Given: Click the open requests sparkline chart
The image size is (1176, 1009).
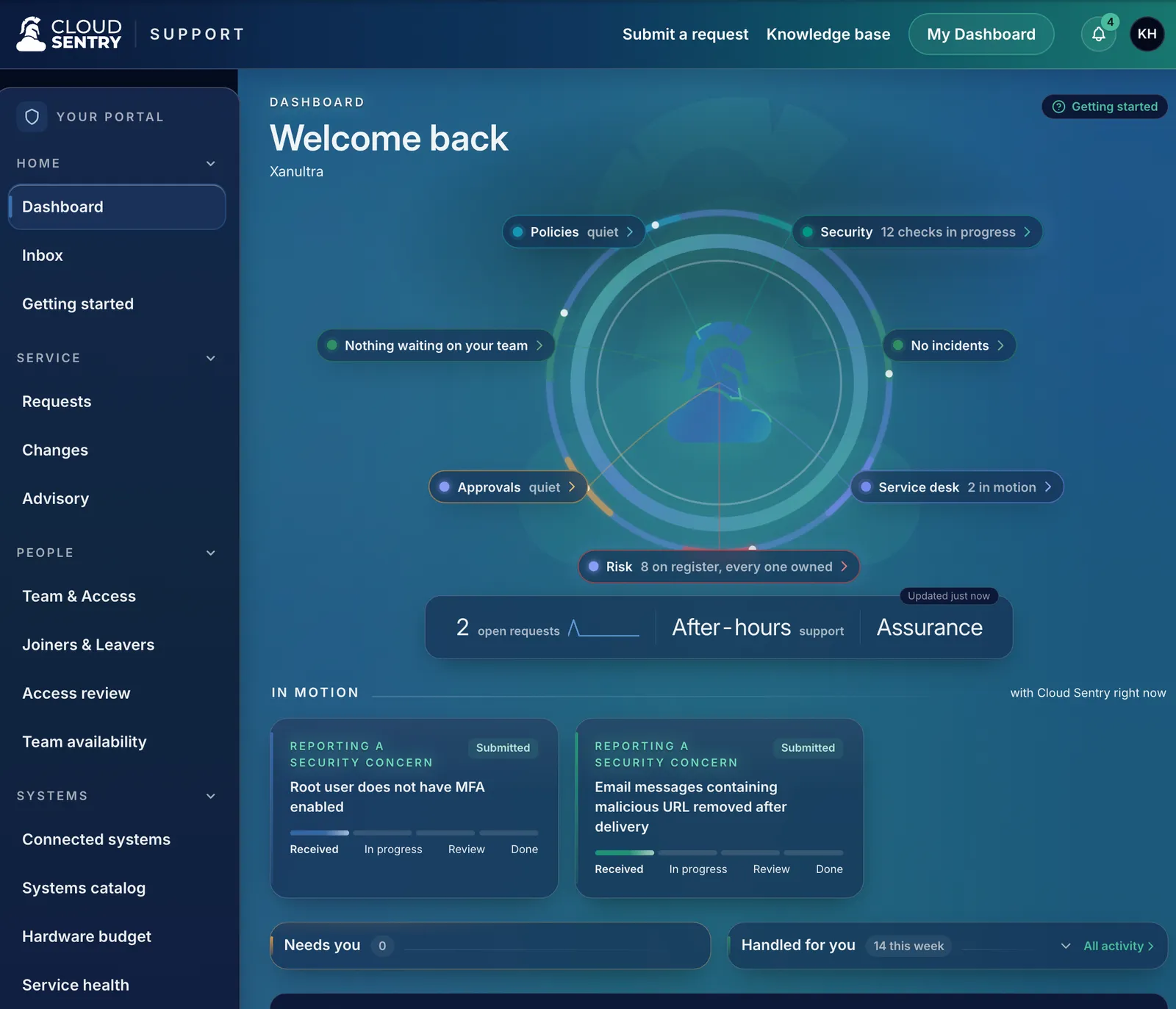Looking at the screenshot, I should (603, 628).
